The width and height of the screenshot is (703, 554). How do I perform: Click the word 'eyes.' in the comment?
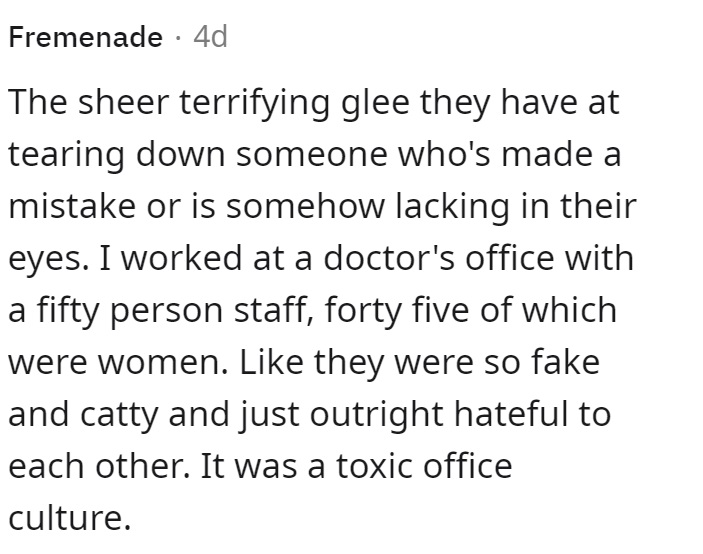tap(48, 260)
